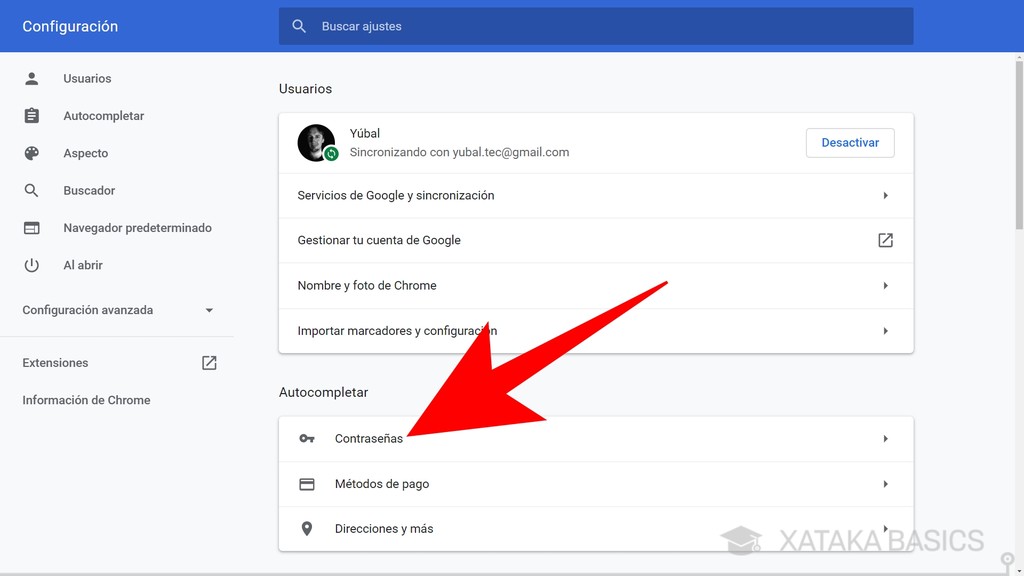Click the location pin icon for Direcciones y más
This screenshot has height=576, width=1024.
tap(307, 529)
